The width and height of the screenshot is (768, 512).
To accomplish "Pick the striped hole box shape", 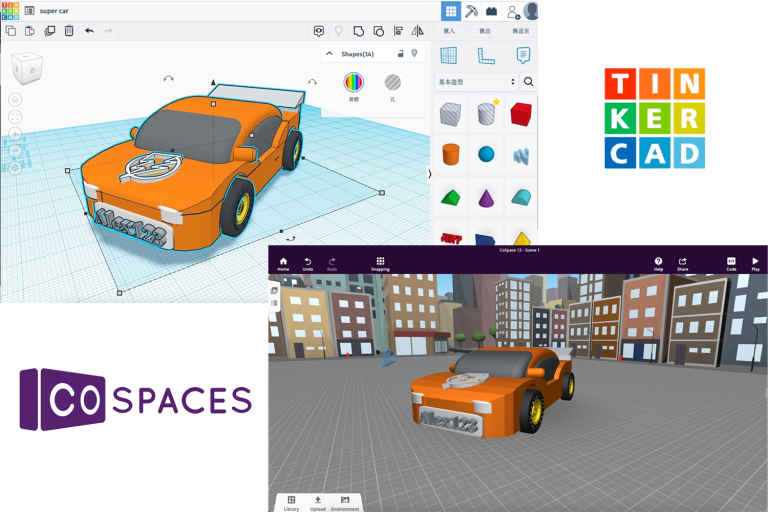I will pyautogui.click(x=450, y=114).
